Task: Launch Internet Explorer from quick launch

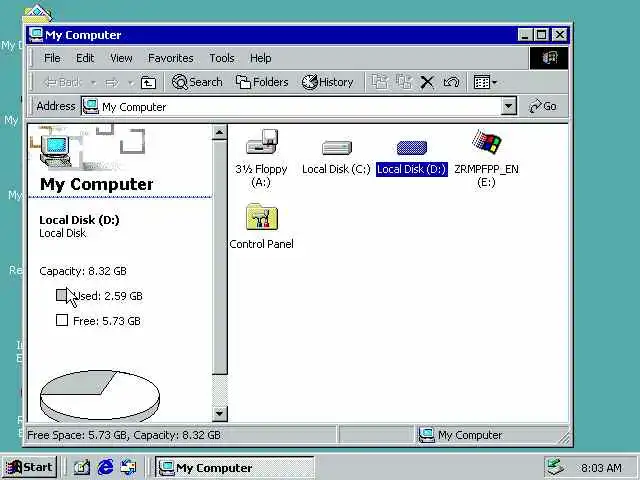Action: (105, 467)
